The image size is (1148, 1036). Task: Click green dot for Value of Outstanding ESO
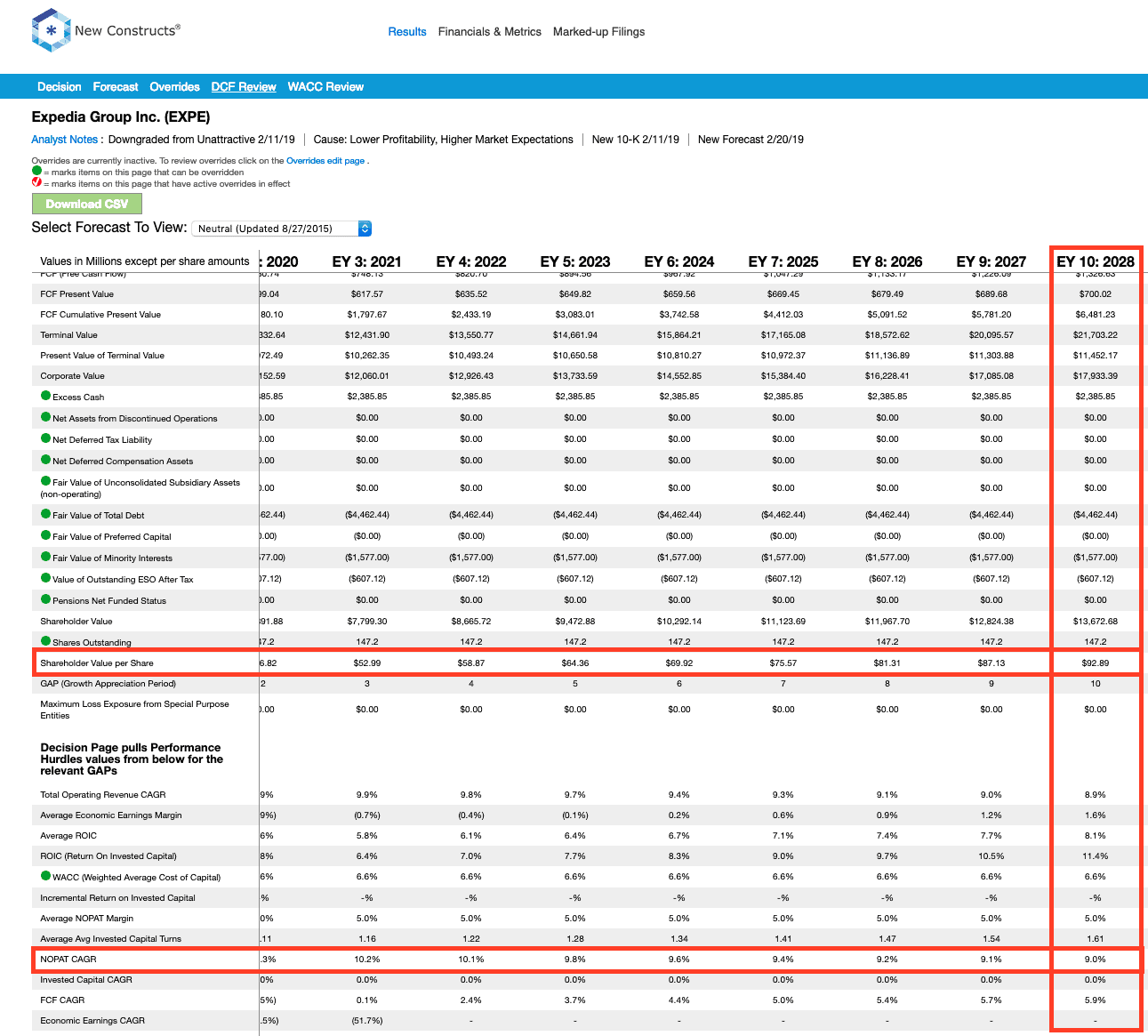pyautogui.click(x=45, y=578)
